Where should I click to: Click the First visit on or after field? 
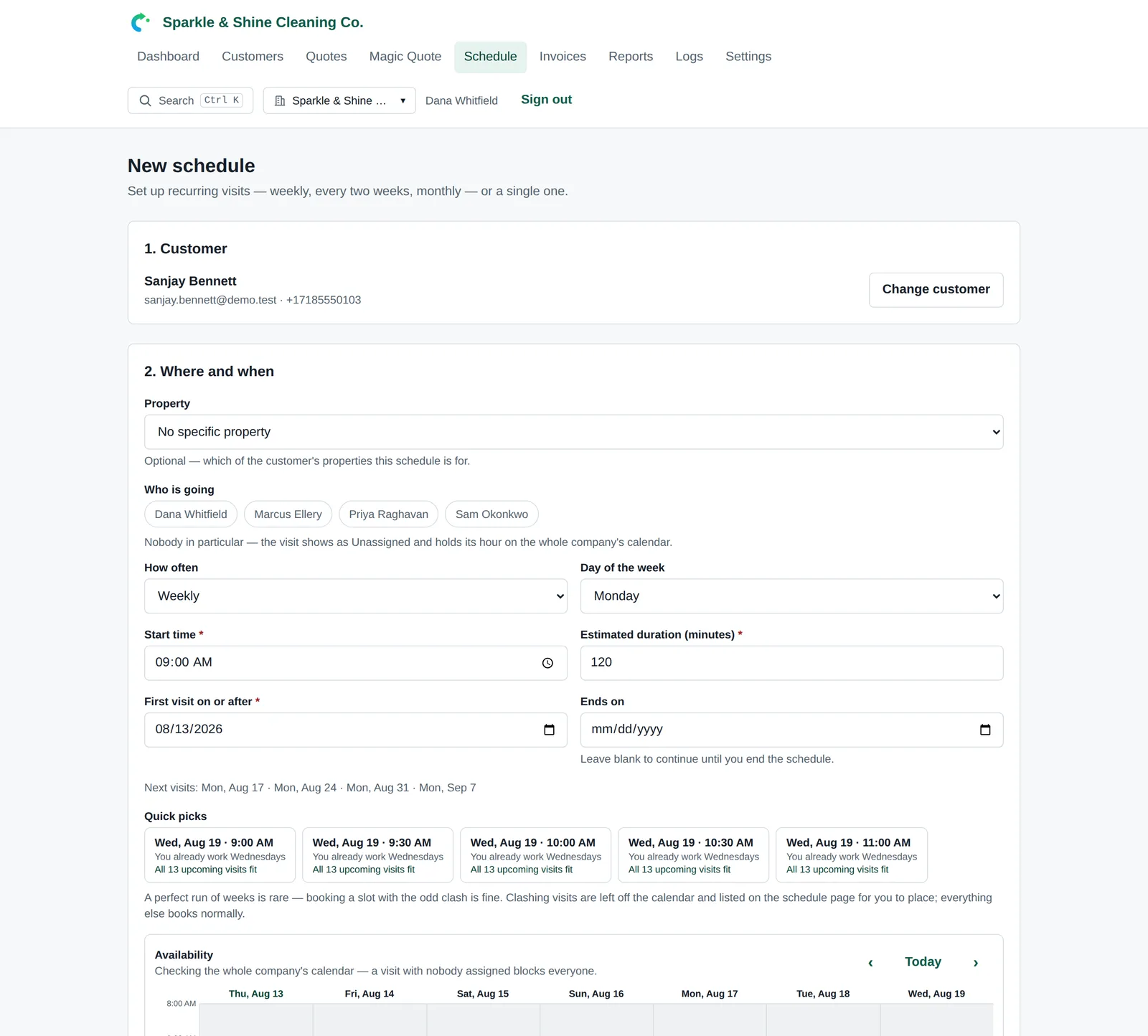pyautogui.click(x=355, y=730)
